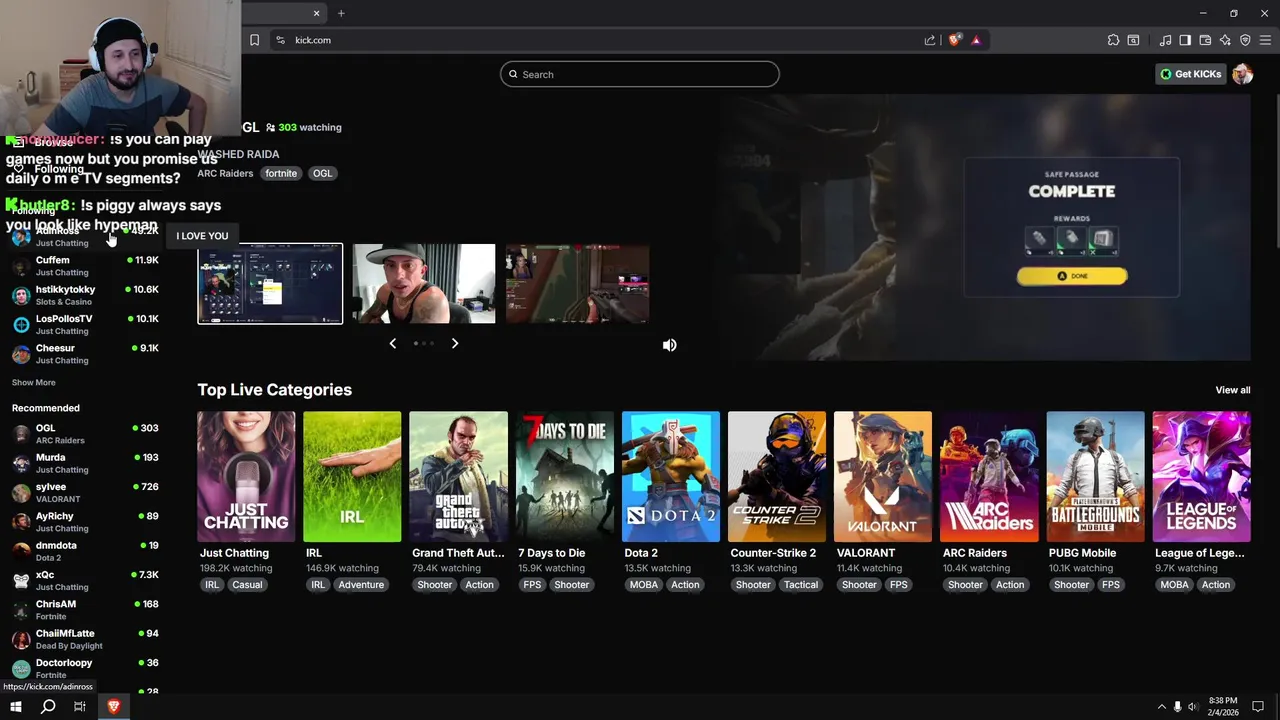Open the Dota 2 category card
The height and width of the screenshot is (720, 1280).
(x=671, y=477)
